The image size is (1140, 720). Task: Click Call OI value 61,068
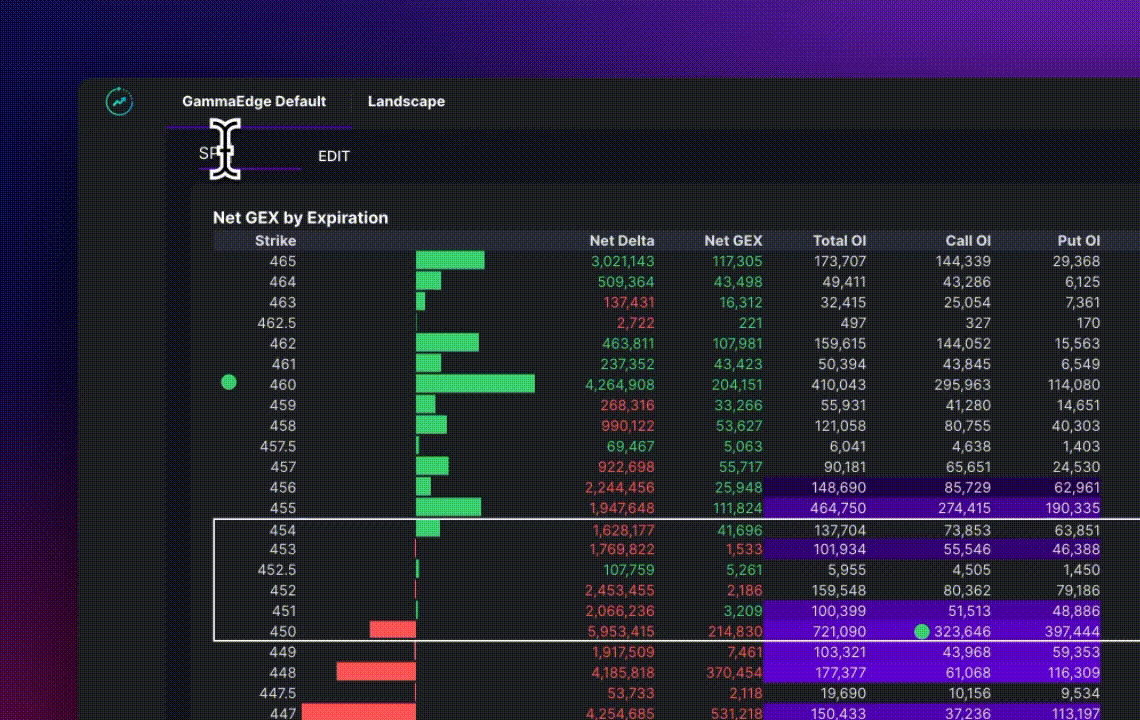[968, 673]
